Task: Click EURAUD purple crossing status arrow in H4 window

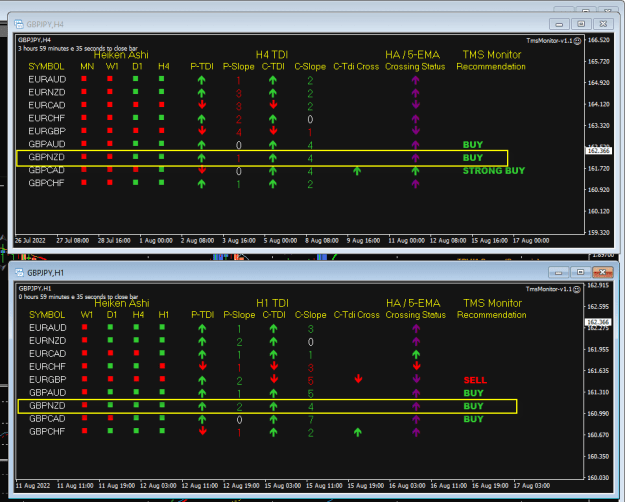Action: pyautogui.click(x=415, y=80)
